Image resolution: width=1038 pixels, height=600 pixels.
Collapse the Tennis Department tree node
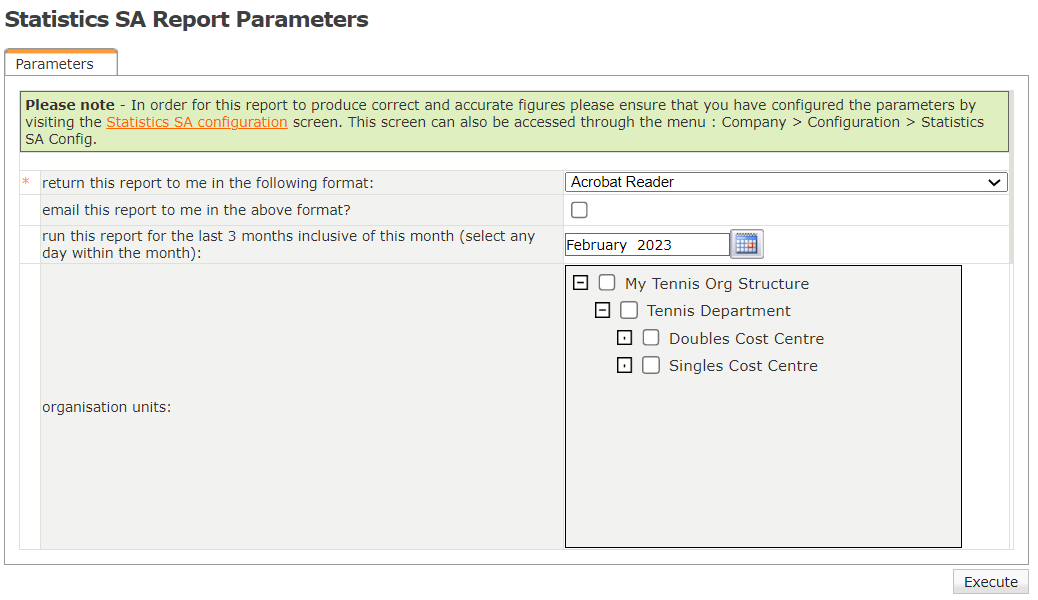click(x=602, y=310)
